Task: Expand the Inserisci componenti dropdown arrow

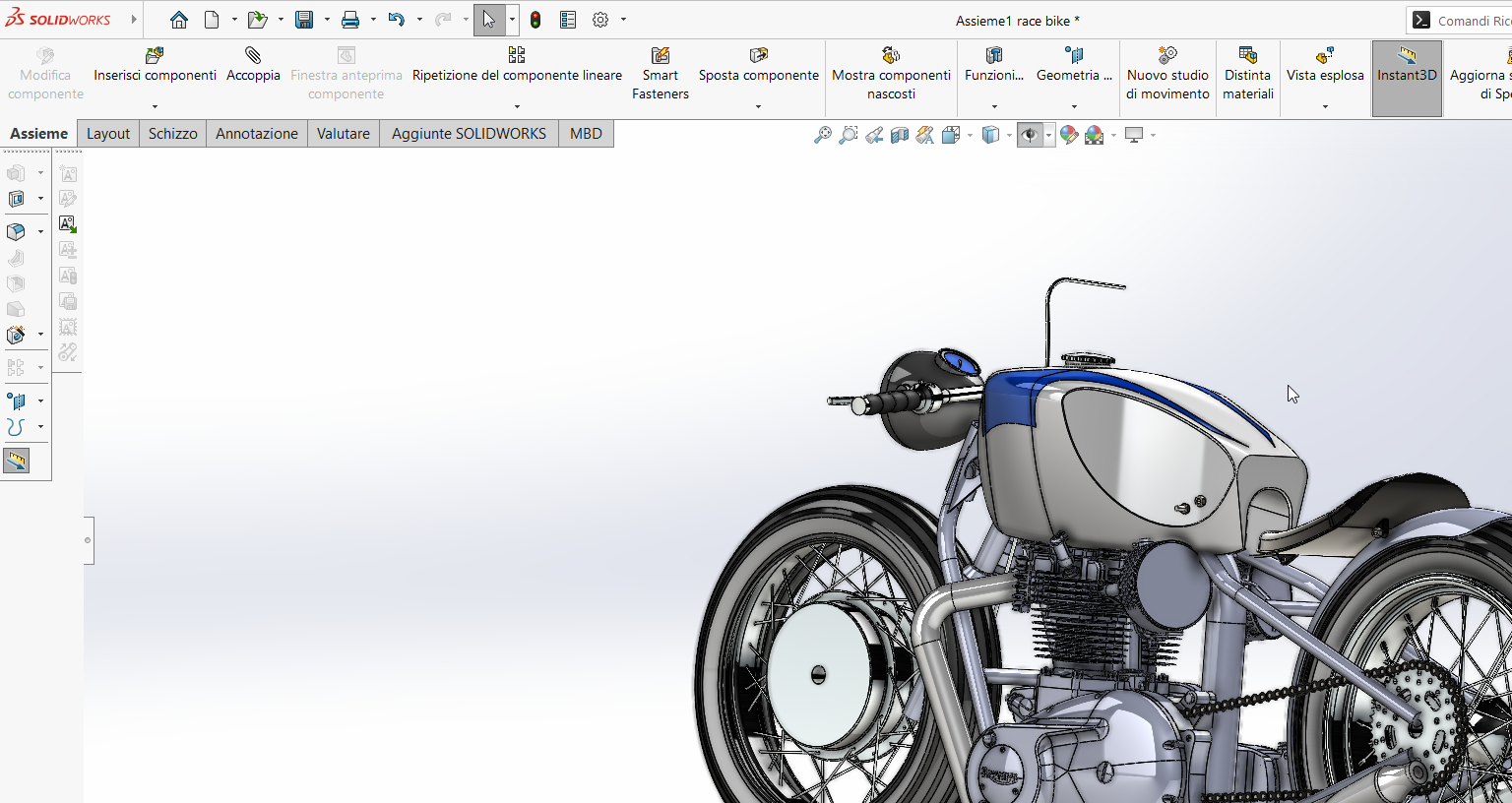Action: pyautogui.click(x=155, y=106)
